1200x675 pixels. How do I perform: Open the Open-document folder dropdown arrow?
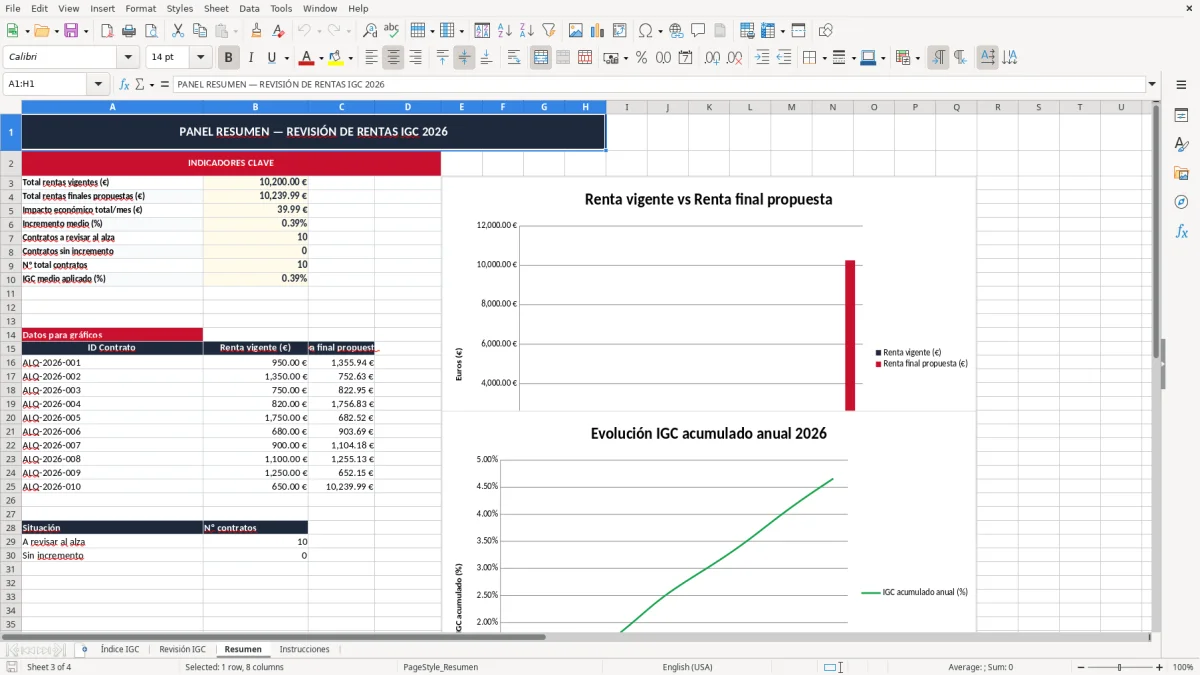[x=54, y=31]
